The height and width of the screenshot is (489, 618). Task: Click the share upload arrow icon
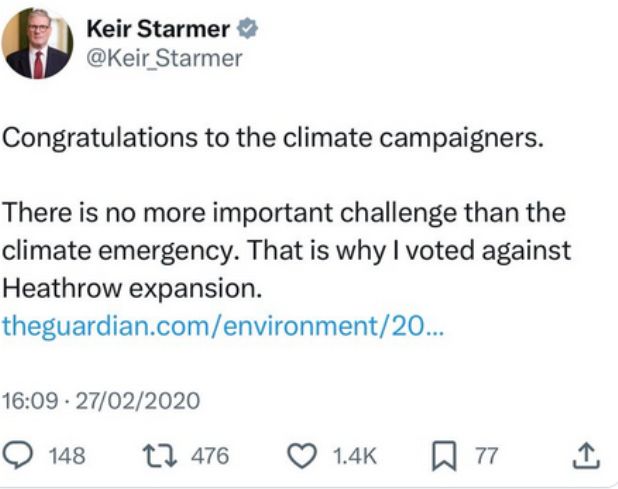pos(588,456)
